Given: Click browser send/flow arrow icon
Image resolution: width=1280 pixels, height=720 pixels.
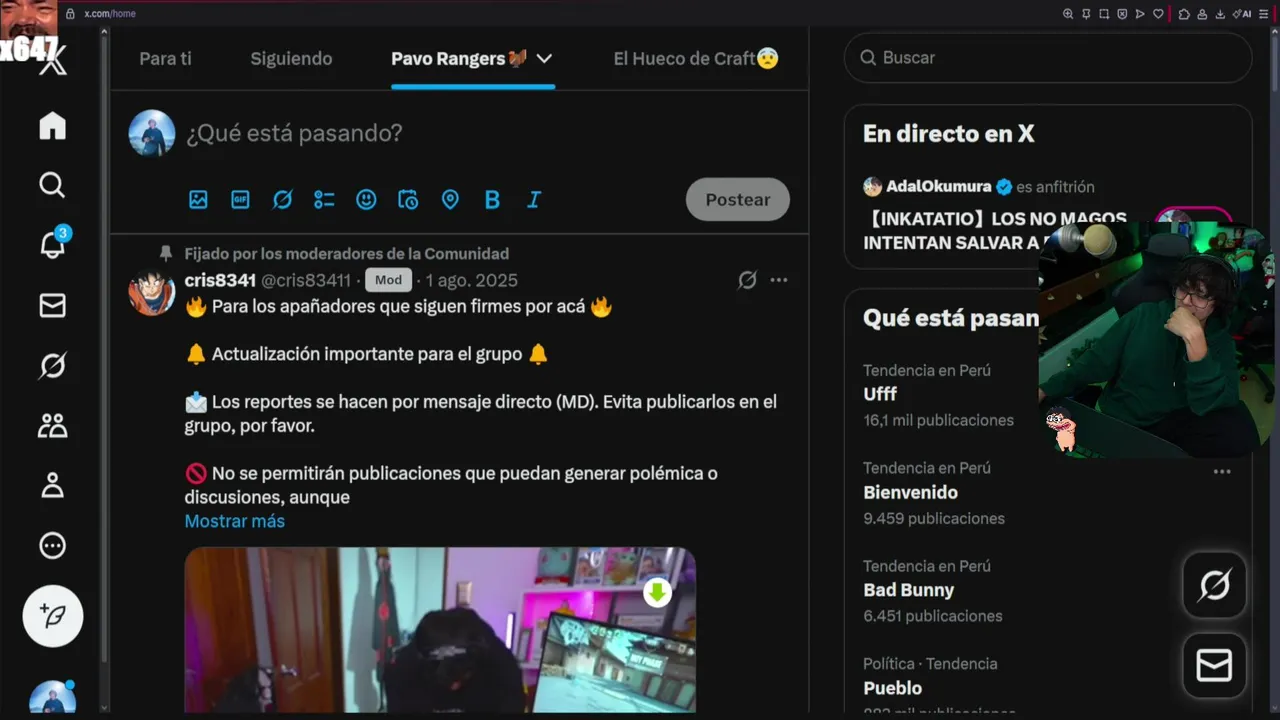Looking at the screenshot, I should (1140, 14).
